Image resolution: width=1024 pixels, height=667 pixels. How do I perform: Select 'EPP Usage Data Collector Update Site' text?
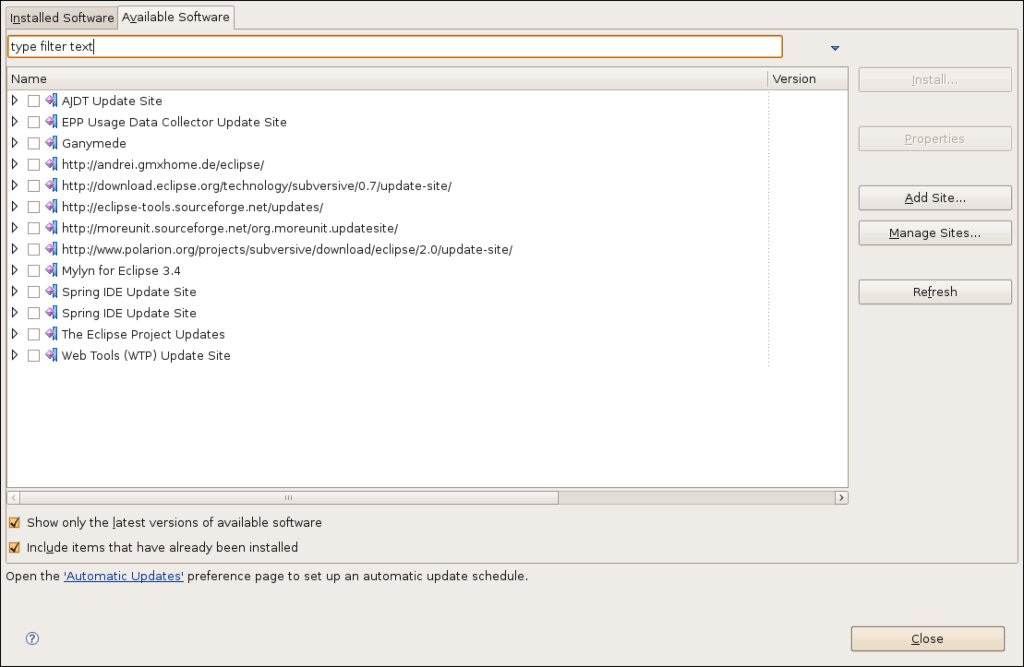pos(174,122)
